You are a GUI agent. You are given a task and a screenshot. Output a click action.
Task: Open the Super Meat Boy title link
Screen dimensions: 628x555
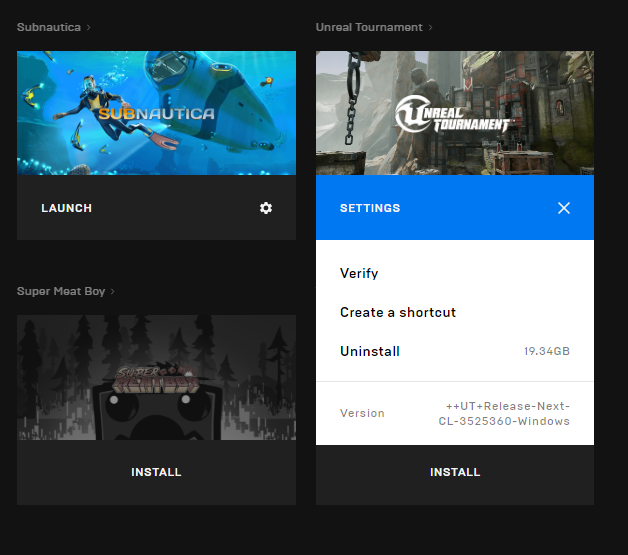click(61, 291)
